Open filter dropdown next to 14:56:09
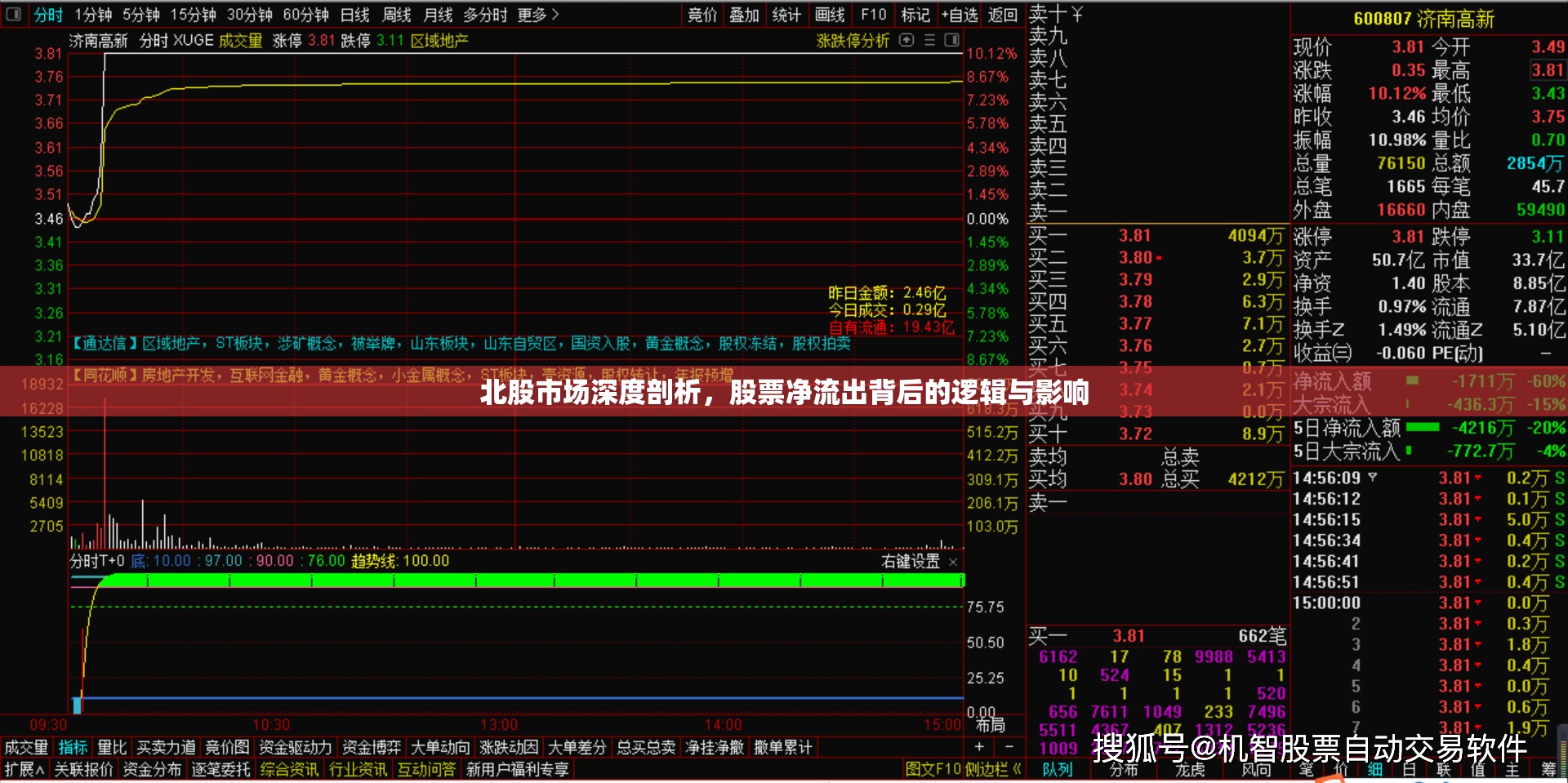The width and height of the screenshot is (1568, 783). pos(1372,477)
